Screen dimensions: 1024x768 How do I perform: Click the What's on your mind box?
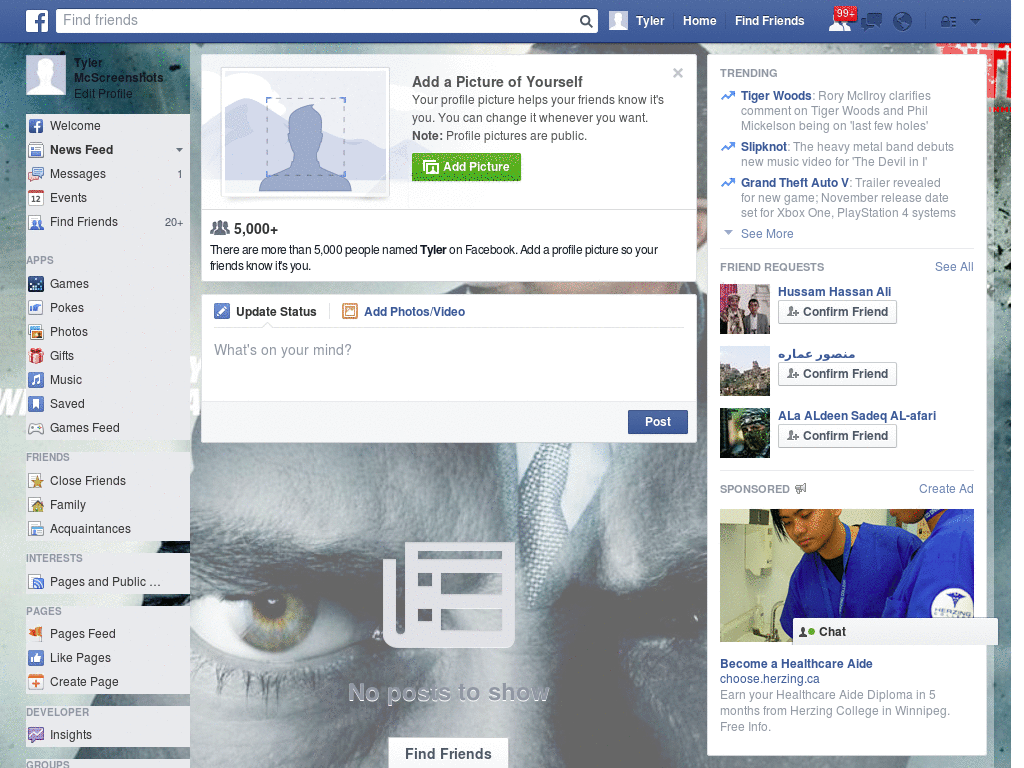(x=449, y=365)
